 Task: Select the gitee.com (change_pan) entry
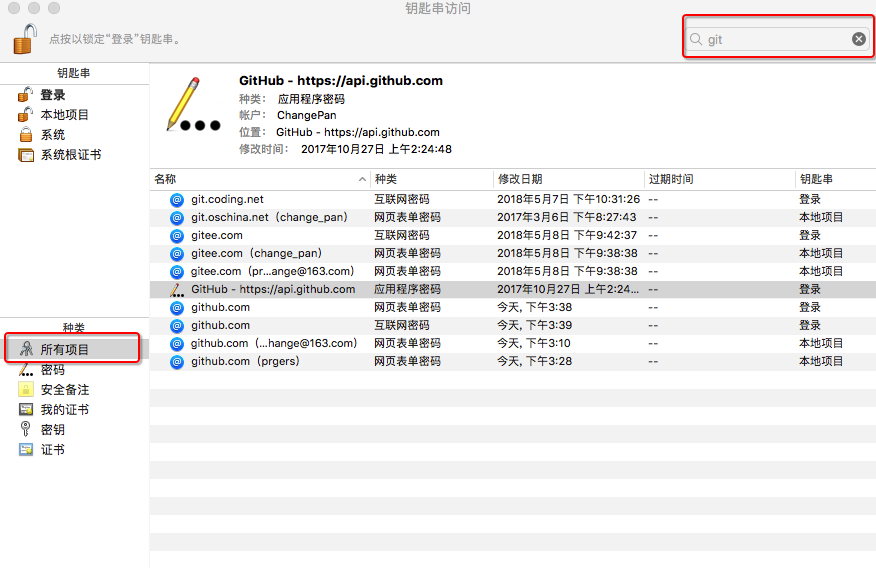513,253
